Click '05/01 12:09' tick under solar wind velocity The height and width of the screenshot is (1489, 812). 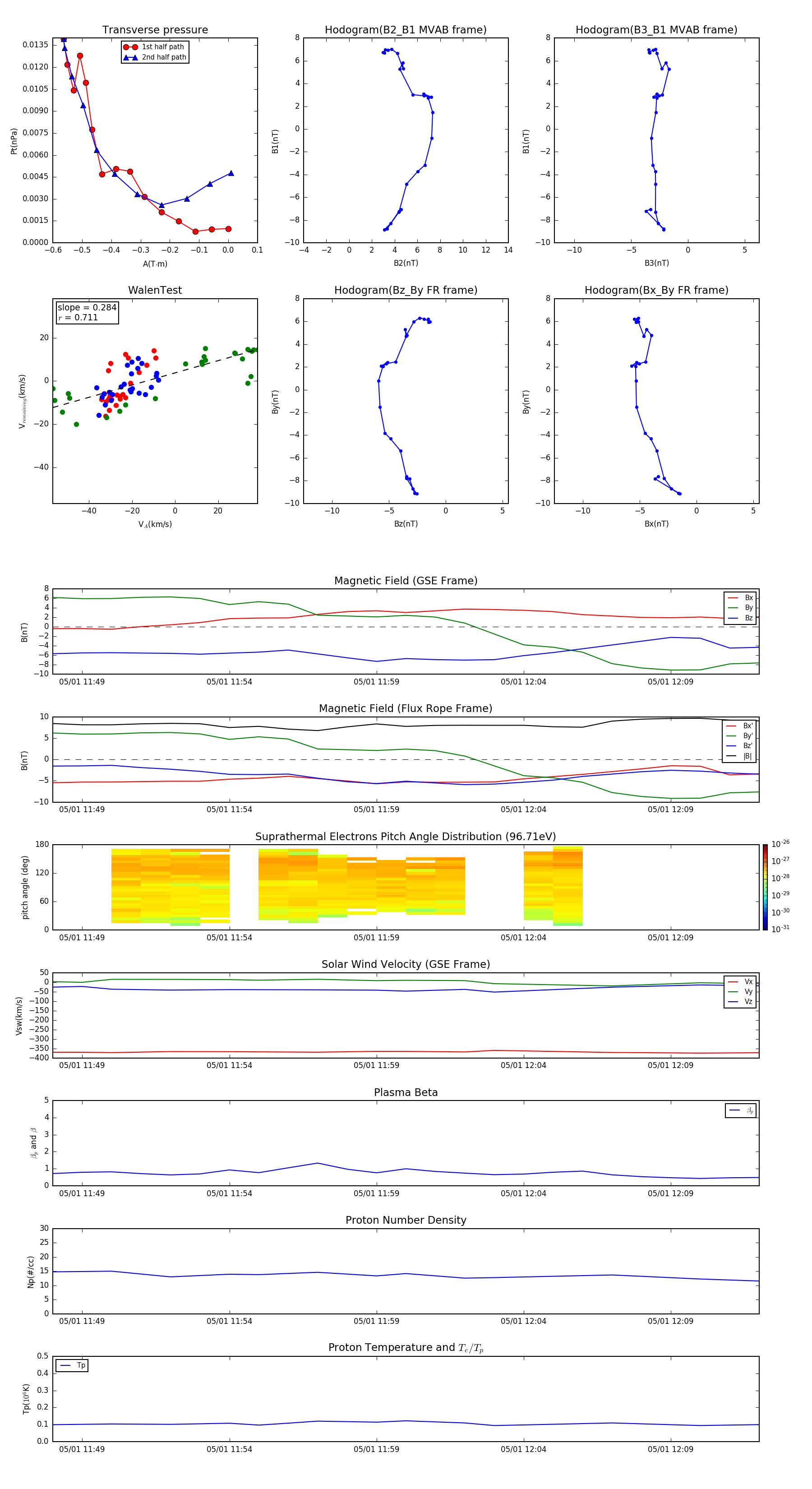pyautogui.click(x=670, y=1065)
